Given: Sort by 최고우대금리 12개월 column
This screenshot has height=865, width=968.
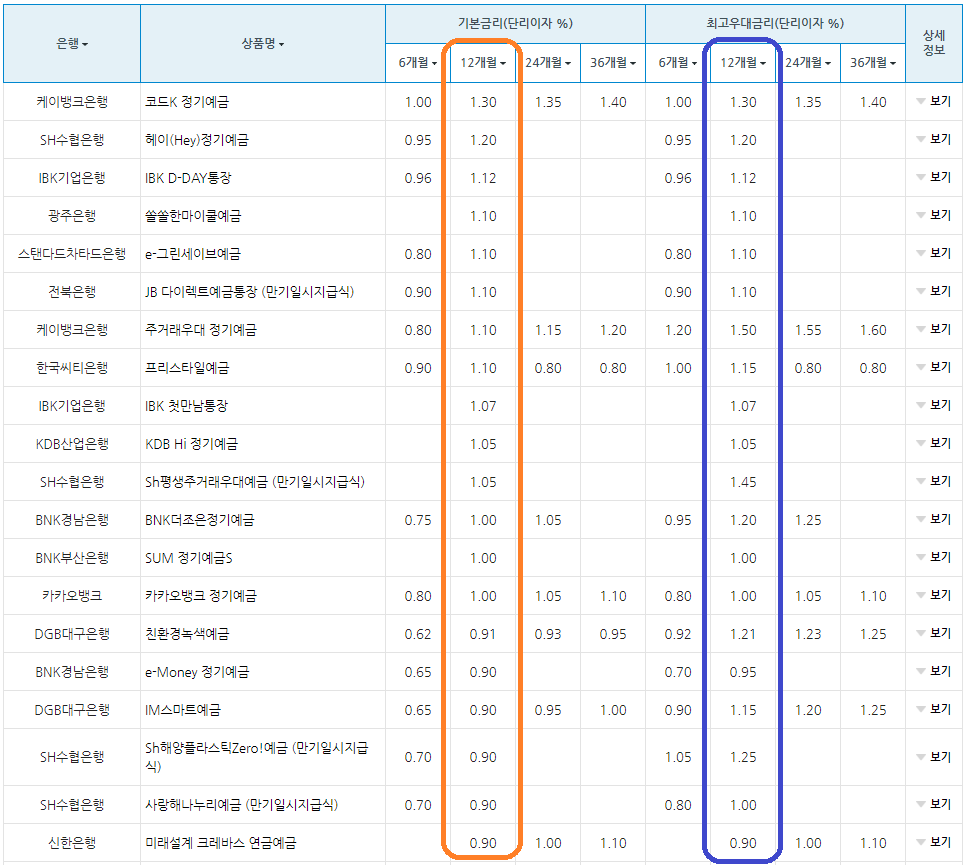Looking at the screenshot, I should point(743,62).
